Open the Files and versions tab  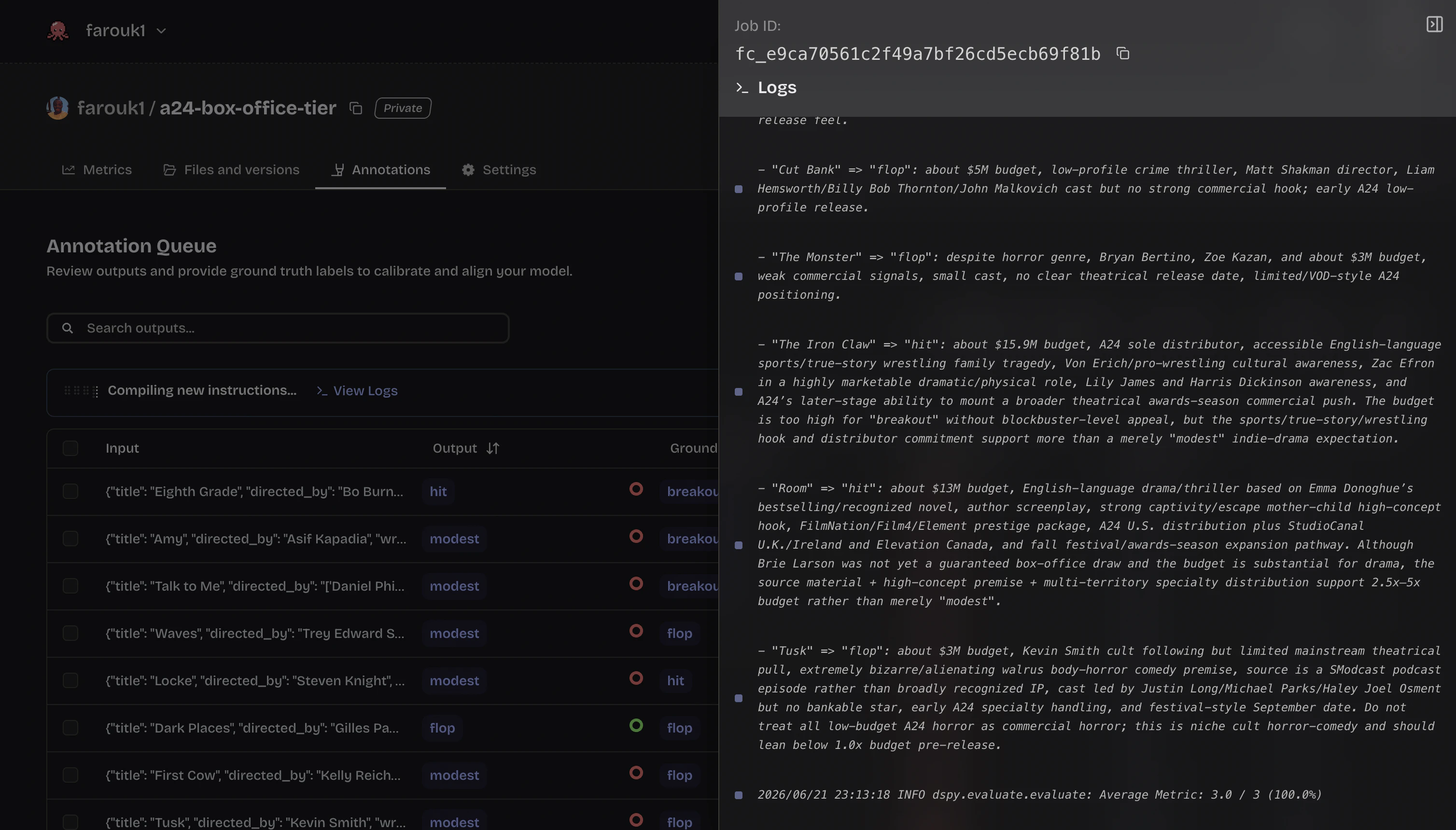(x=231, y=169)
